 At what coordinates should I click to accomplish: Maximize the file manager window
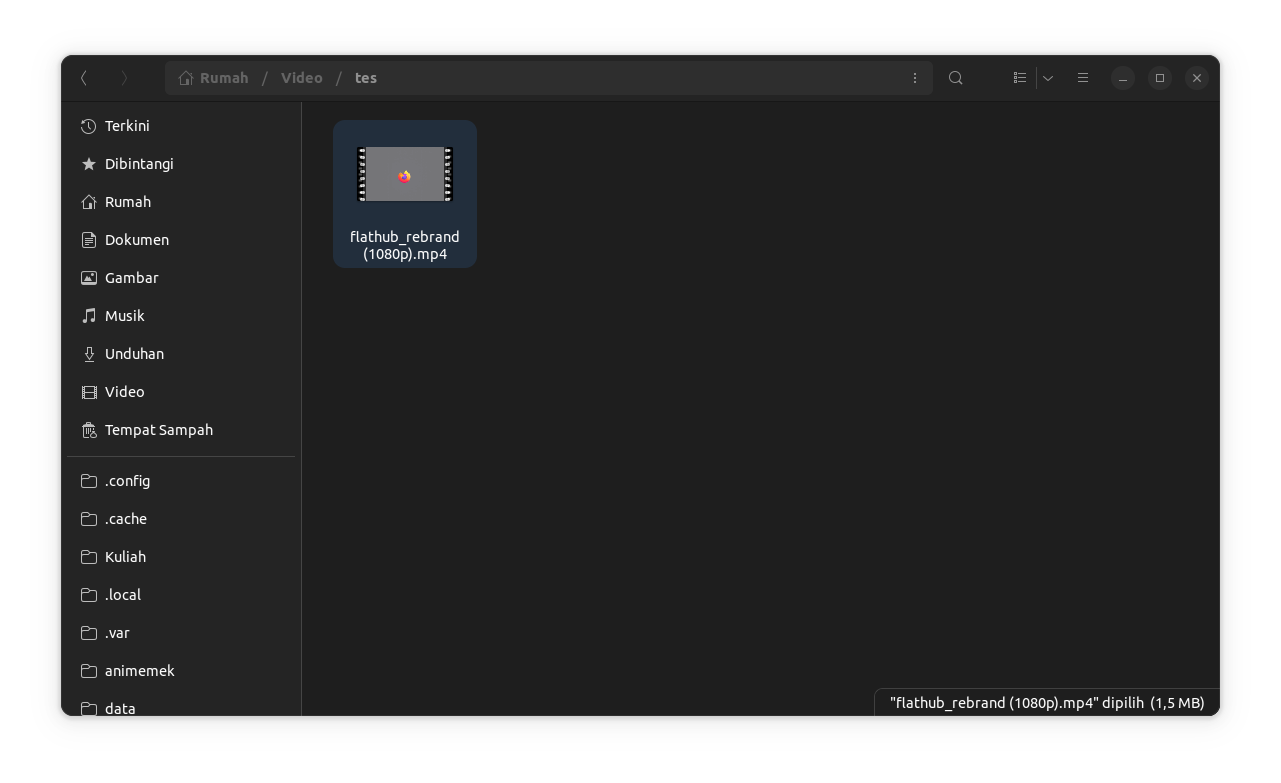click(1160, 78)
